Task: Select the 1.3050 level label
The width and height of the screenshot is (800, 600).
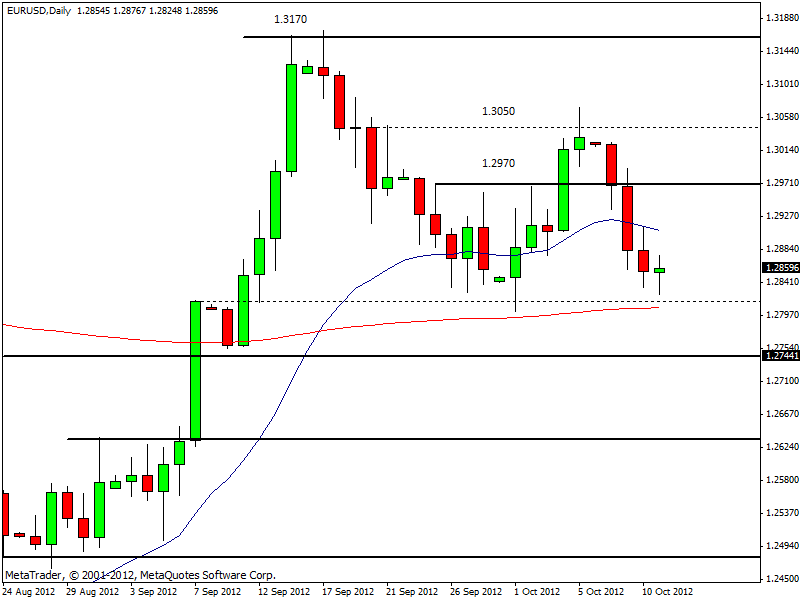Action: point(499,112)
